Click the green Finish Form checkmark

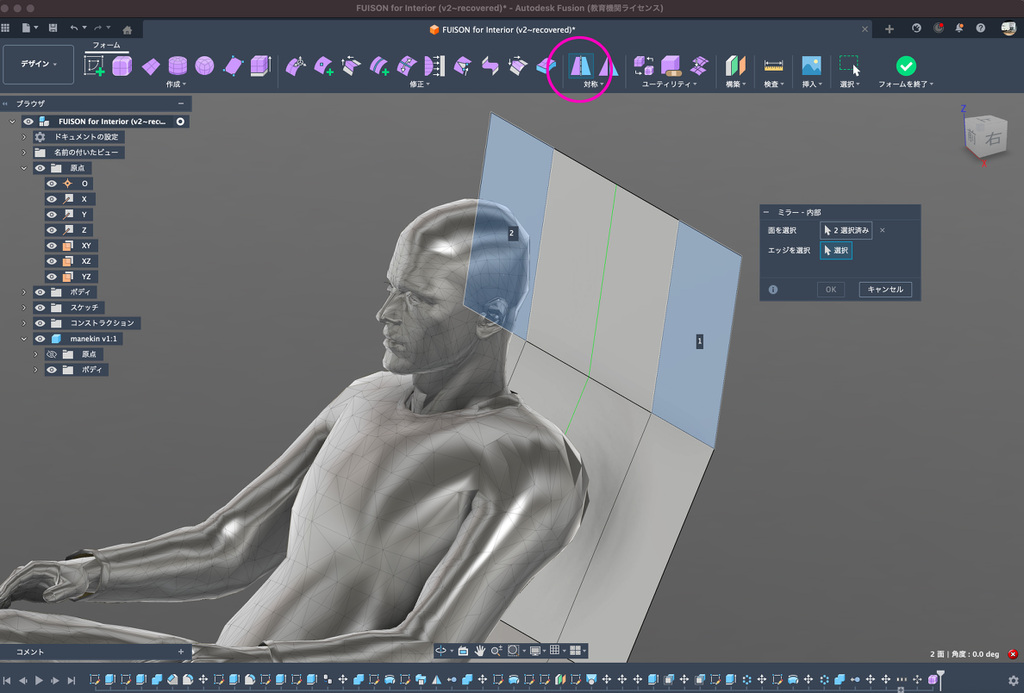pyautogui.click(x=905, y=66)
